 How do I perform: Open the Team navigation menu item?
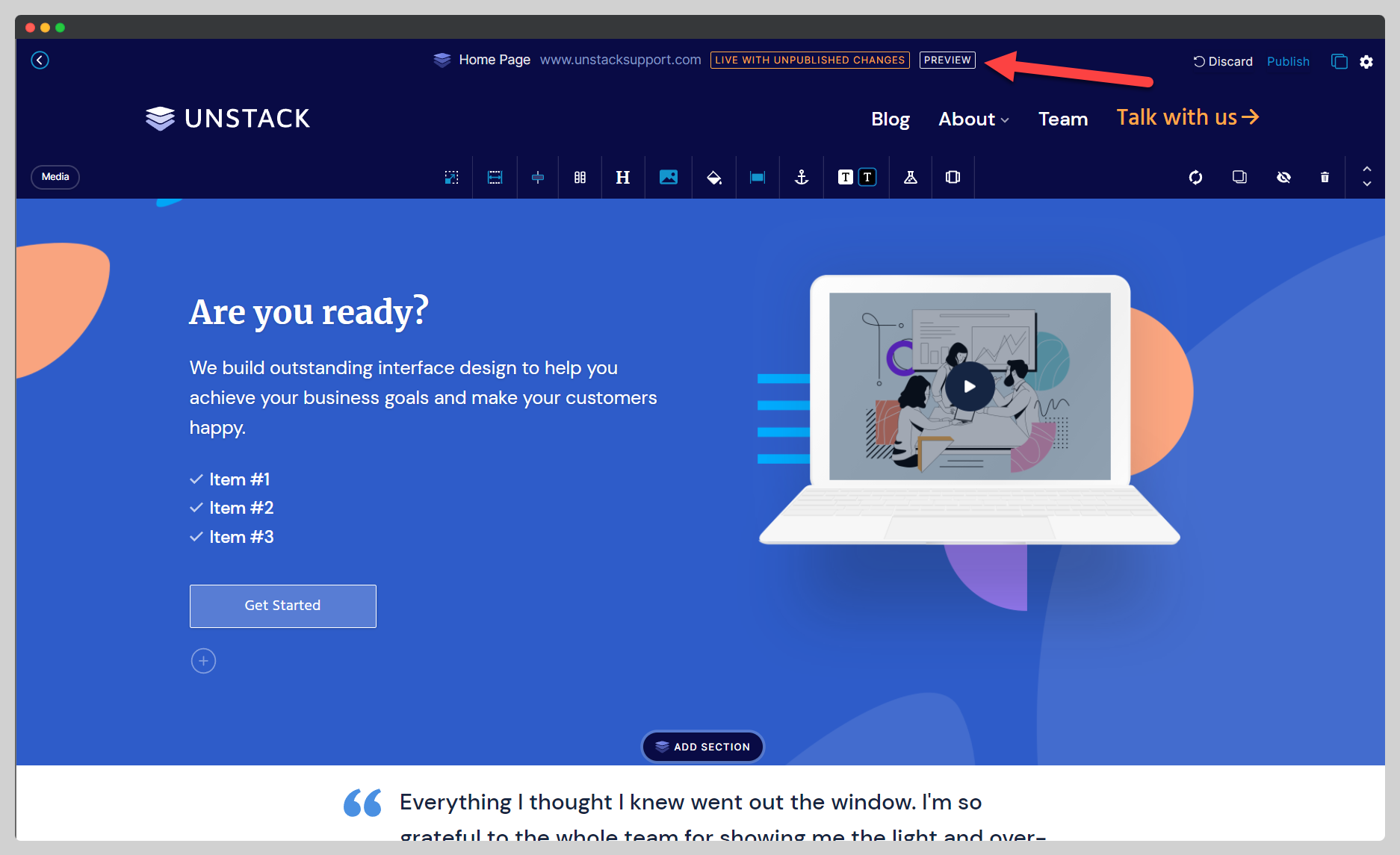click(1062, 119)
